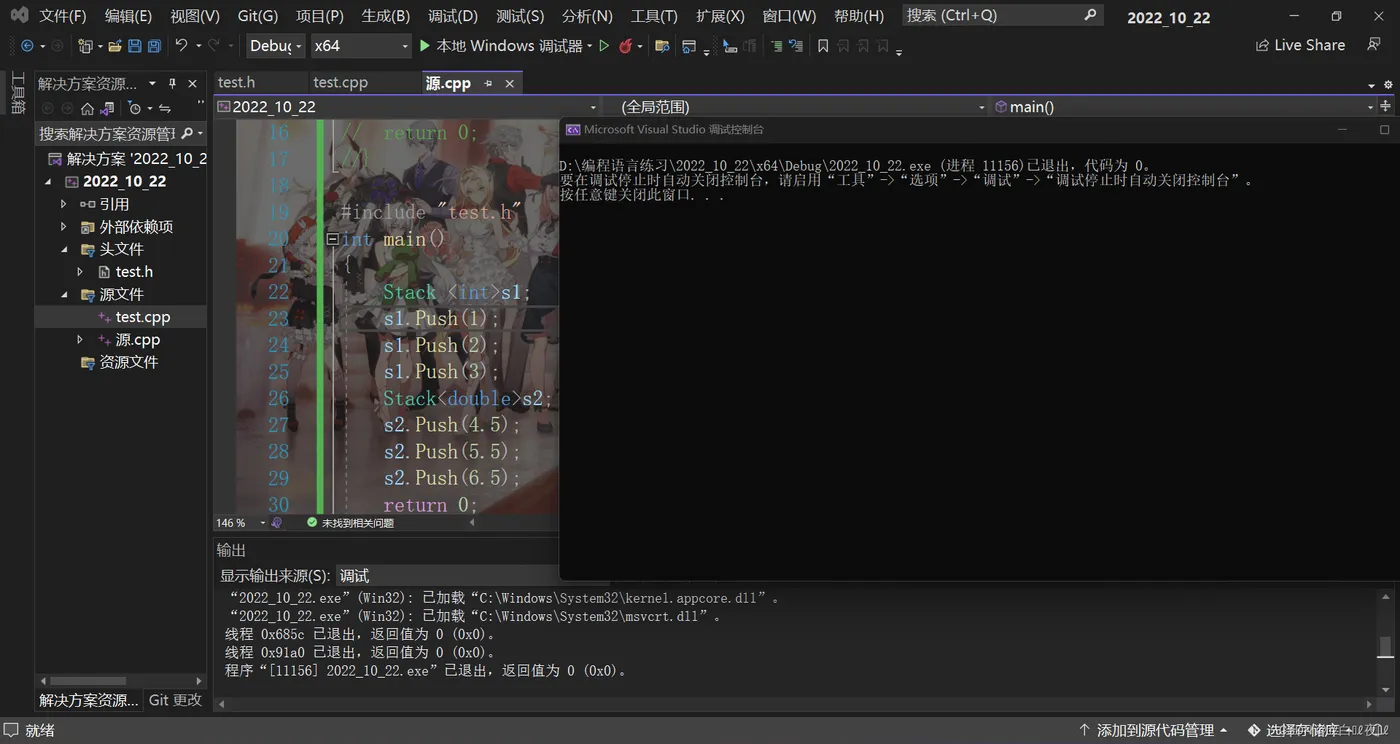
Task: Open the Debug configuration dropdown
Action: 274,46
